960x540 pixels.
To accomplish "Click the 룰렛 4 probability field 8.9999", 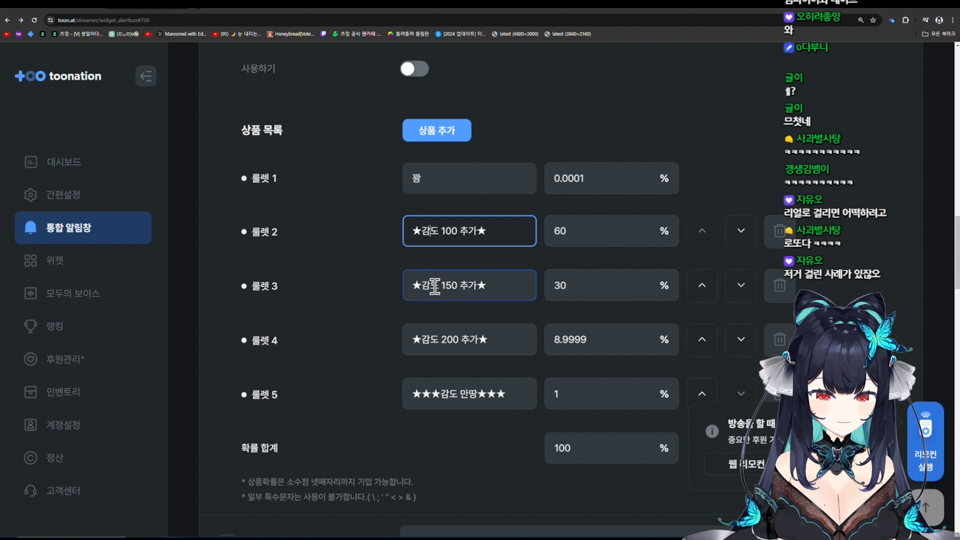I will click(x=611, y=339).
